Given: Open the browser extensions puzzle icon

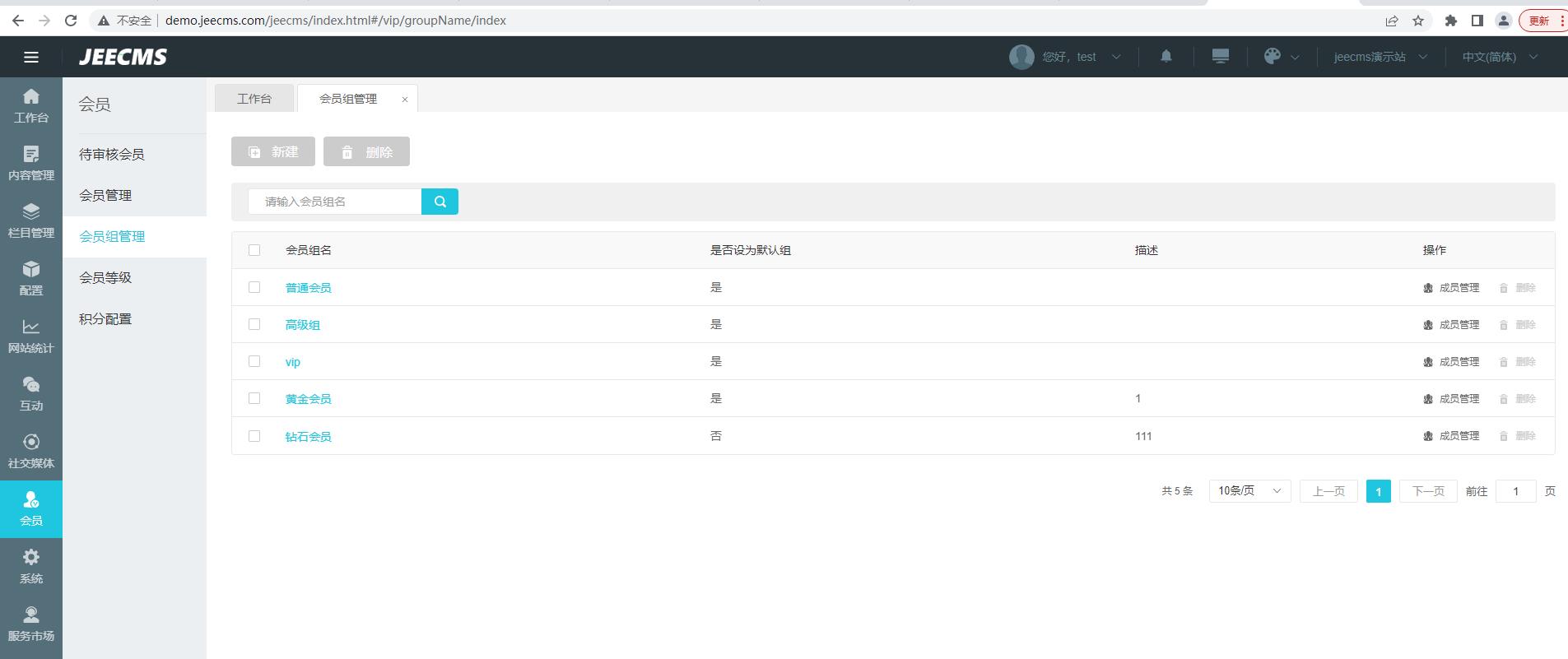Looking at the screenshot, I should tap(1451, 21).
